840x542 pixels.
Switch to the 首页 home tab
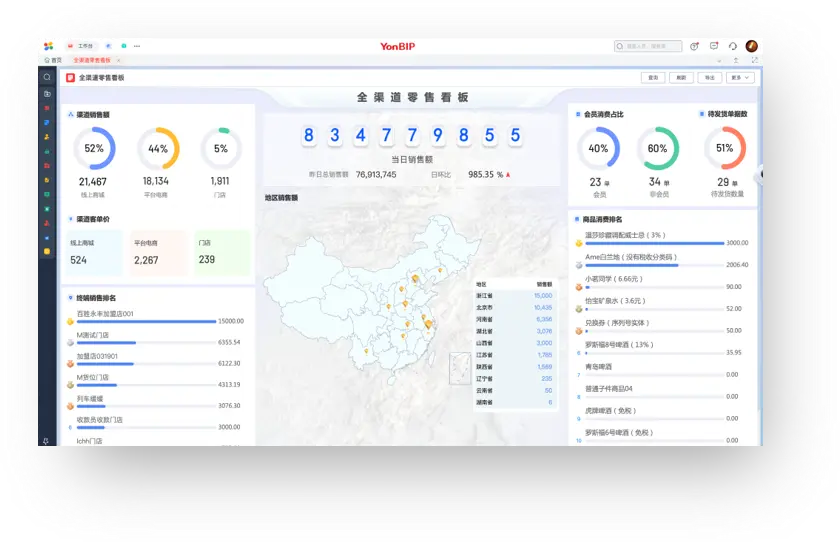56,60
